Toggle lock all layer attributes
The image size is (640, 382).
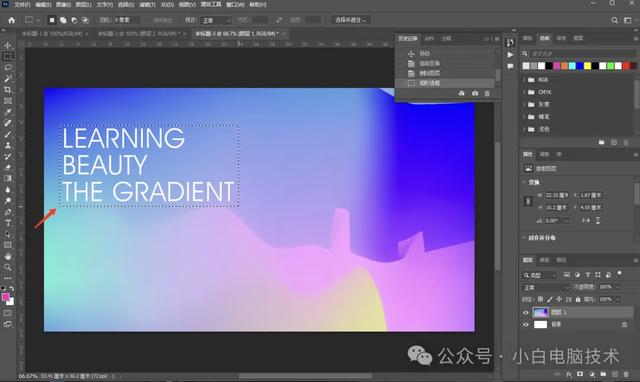coord(578,300)
